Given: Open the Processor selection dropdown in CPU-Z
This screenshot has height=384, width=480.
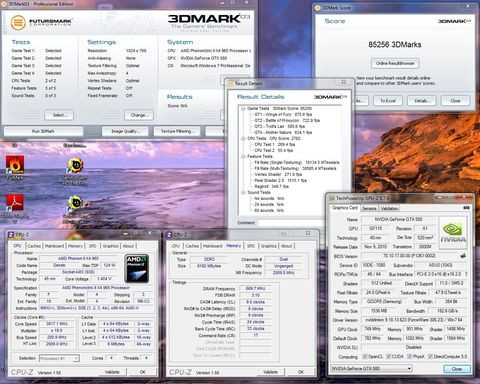Looking at the screenshot, I should [59, 358].
